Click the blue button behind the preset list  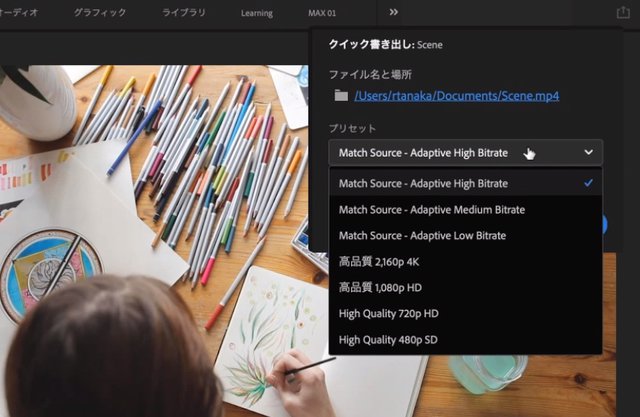click(605, 223)
